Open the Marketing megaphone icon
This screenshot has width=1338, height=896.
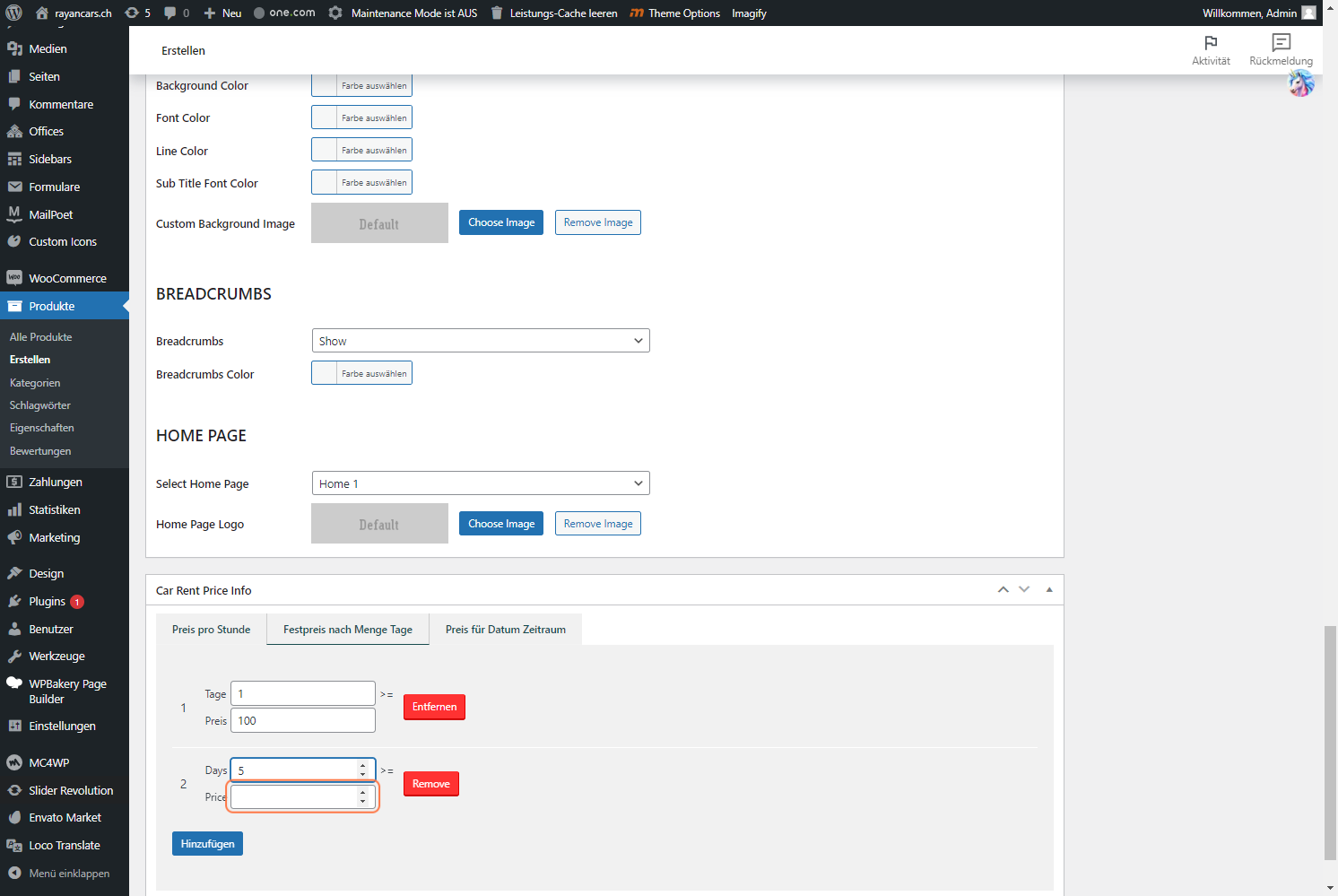pyautogui.click(x=14, y=537)
